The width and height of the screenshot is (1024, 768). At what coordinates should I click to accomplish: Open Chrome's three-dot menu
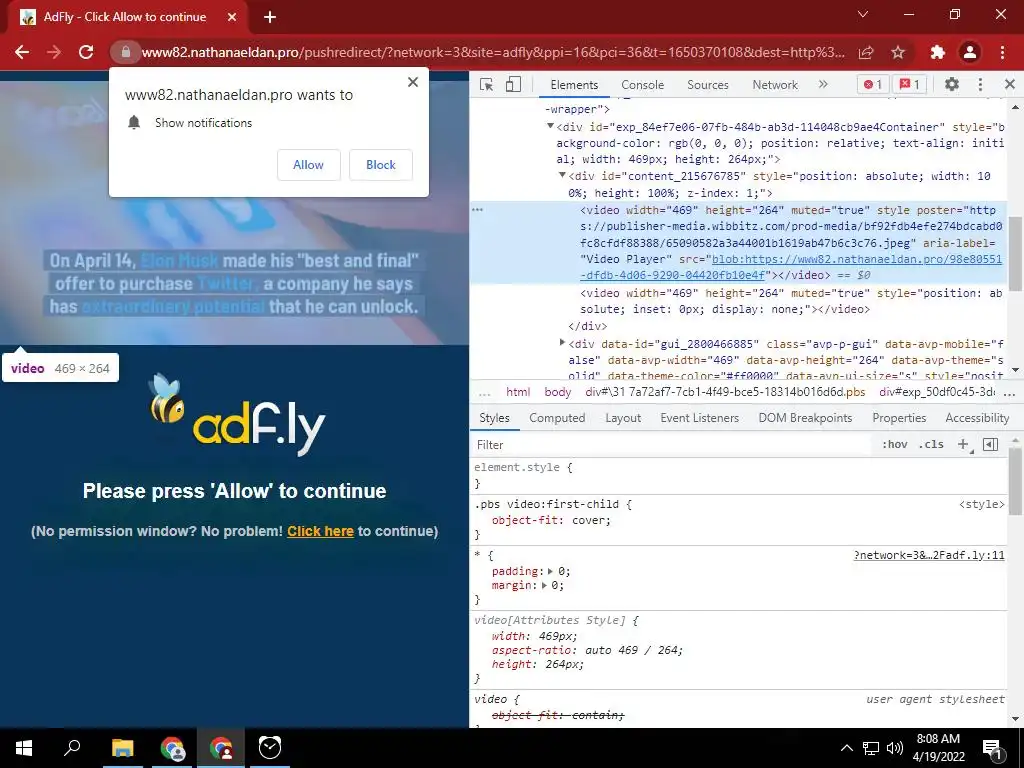click(x=1002, y=52)
